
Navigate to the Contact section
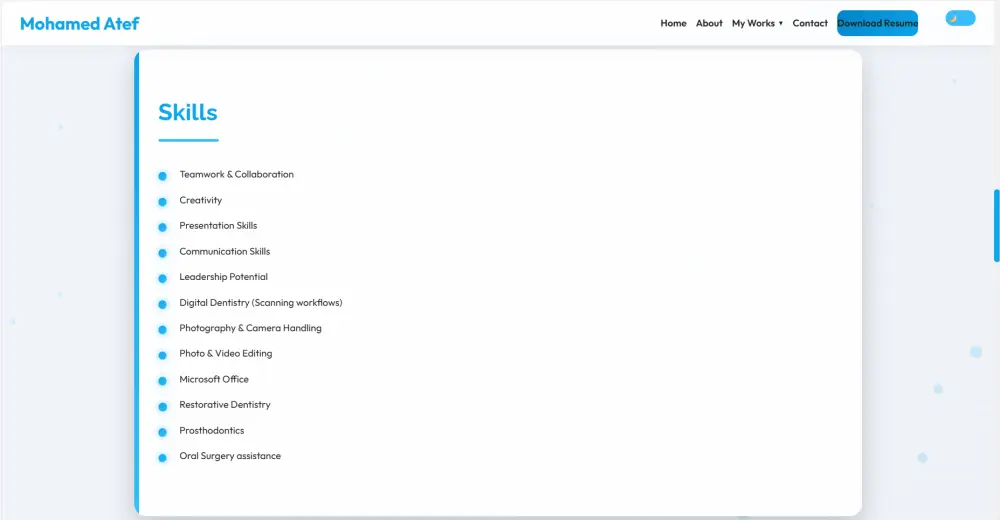point(810,23)
